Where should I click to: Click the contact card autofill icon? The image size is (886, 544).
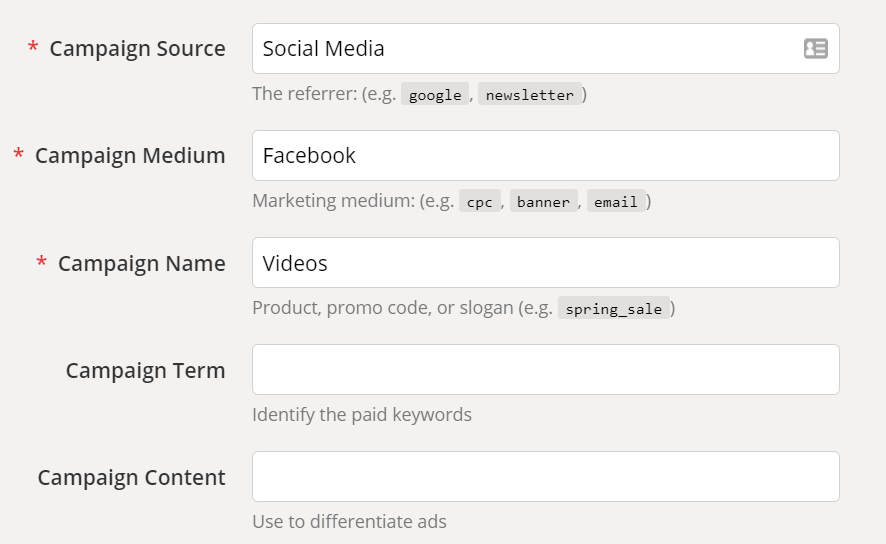pos(815,48)
